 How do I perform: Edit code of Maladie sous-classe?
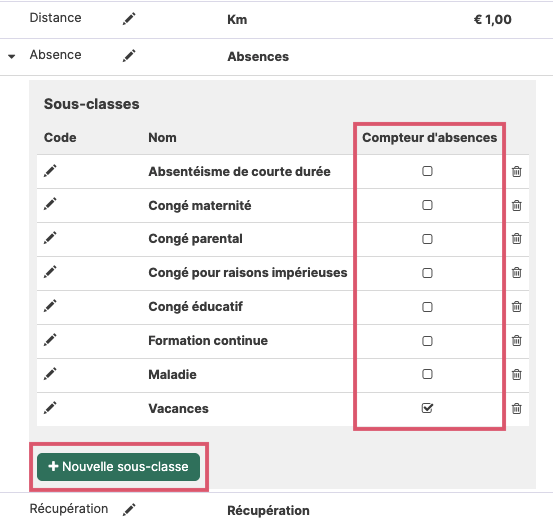(x=50, y=374)
